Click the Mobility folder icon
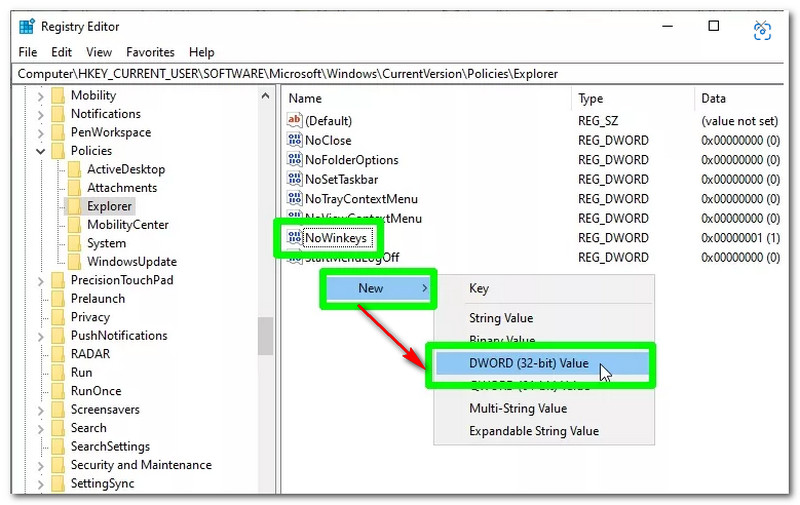Screen dimensions: 800x505 (x=58, y=95)
